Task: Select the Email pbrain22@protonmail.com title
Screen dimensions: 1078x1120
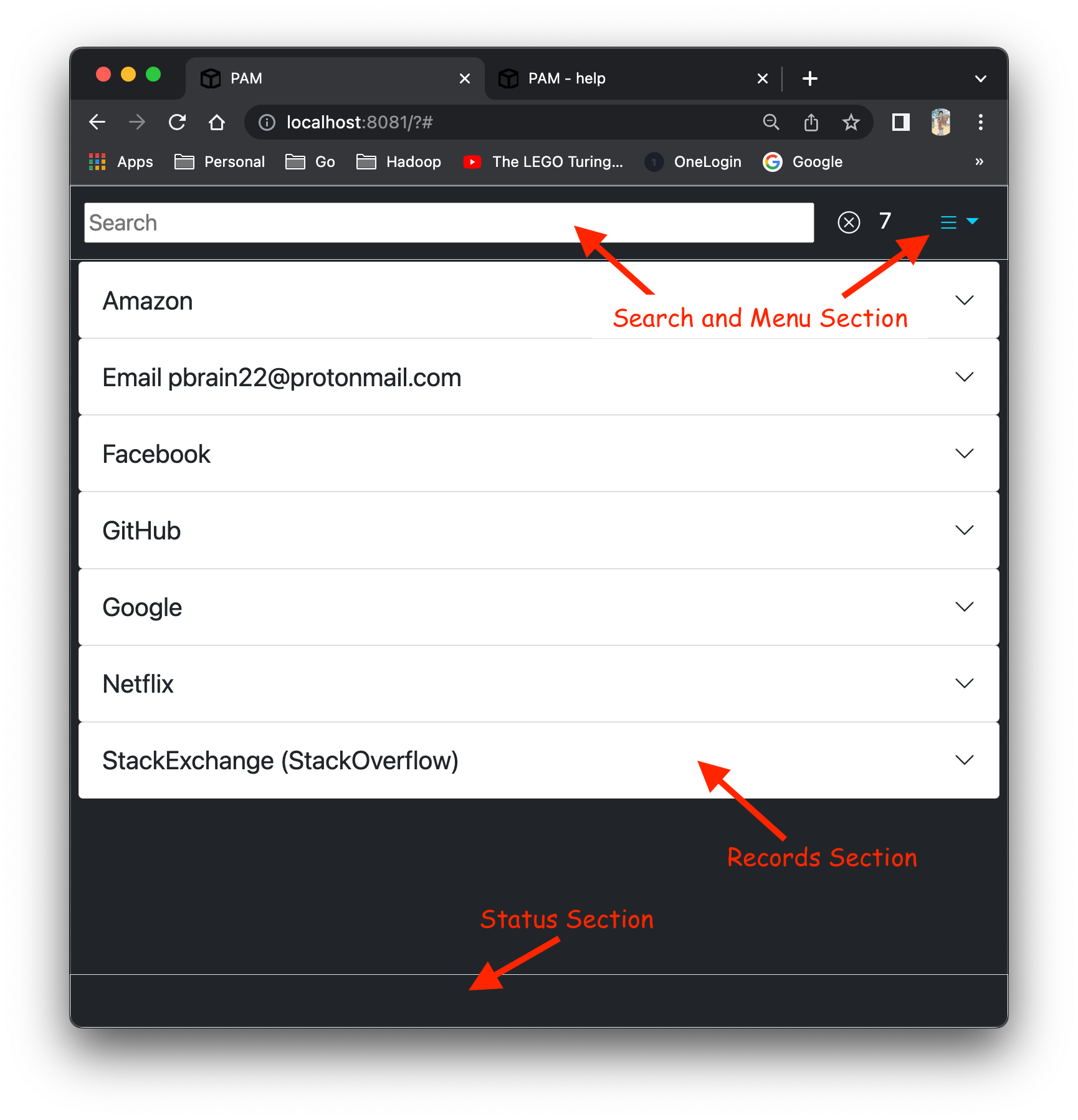Action: [x=282, y=377]
